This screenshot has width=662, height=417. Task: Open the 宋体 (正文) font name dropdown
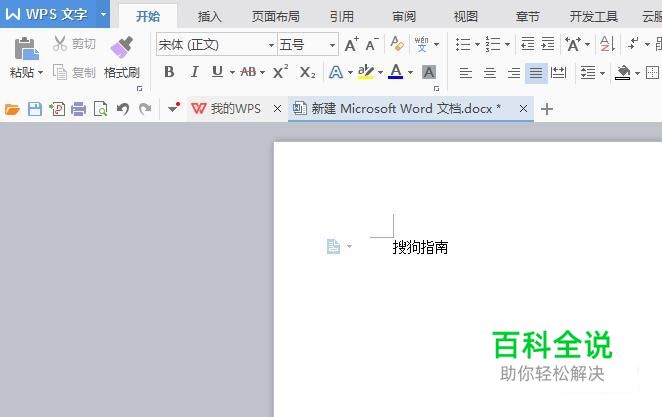pos(271,45)
